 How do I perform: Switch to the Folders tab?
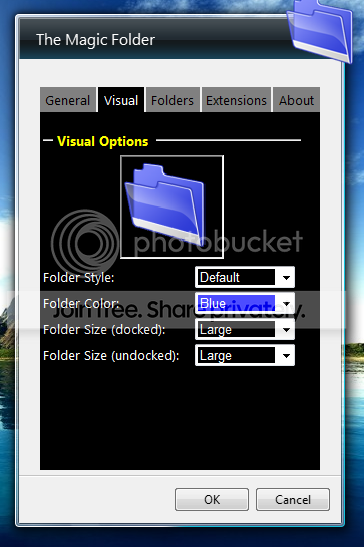pyautogui.click(x=172, y=100)
